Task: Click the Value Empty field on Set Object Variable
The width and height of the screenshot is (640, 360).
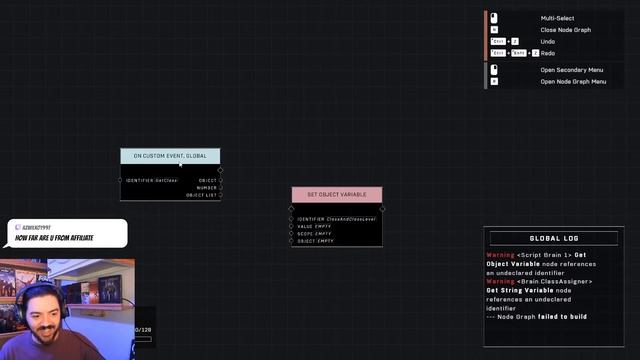Action: click(x=323, y=227)
